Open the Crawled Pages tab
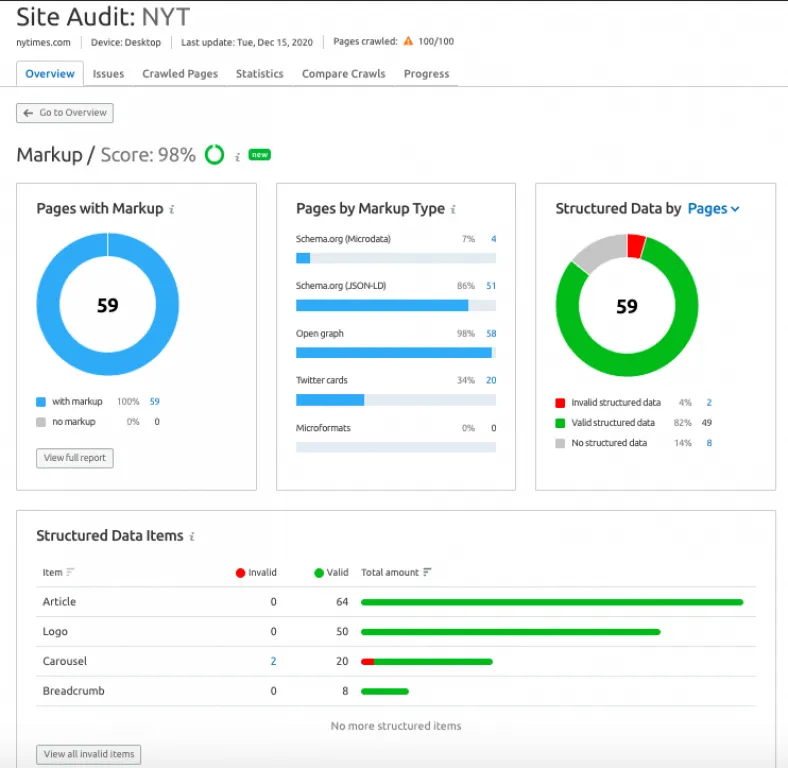 point(180,74)
